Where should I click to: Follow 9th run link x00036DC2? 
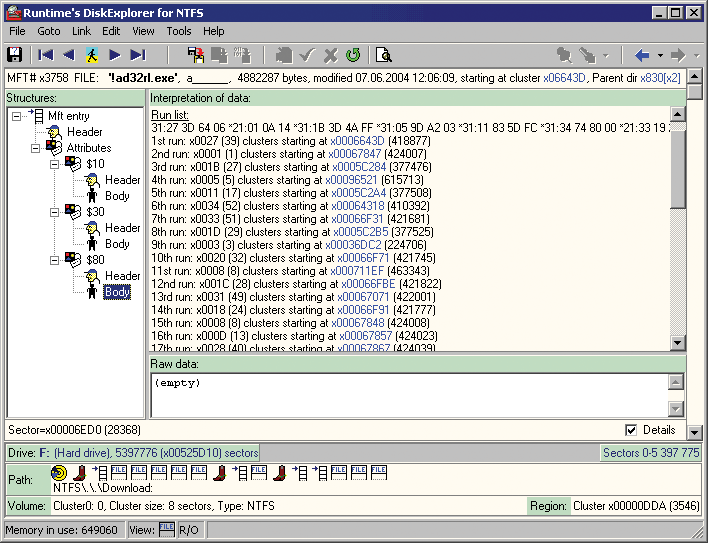point(353,245)
